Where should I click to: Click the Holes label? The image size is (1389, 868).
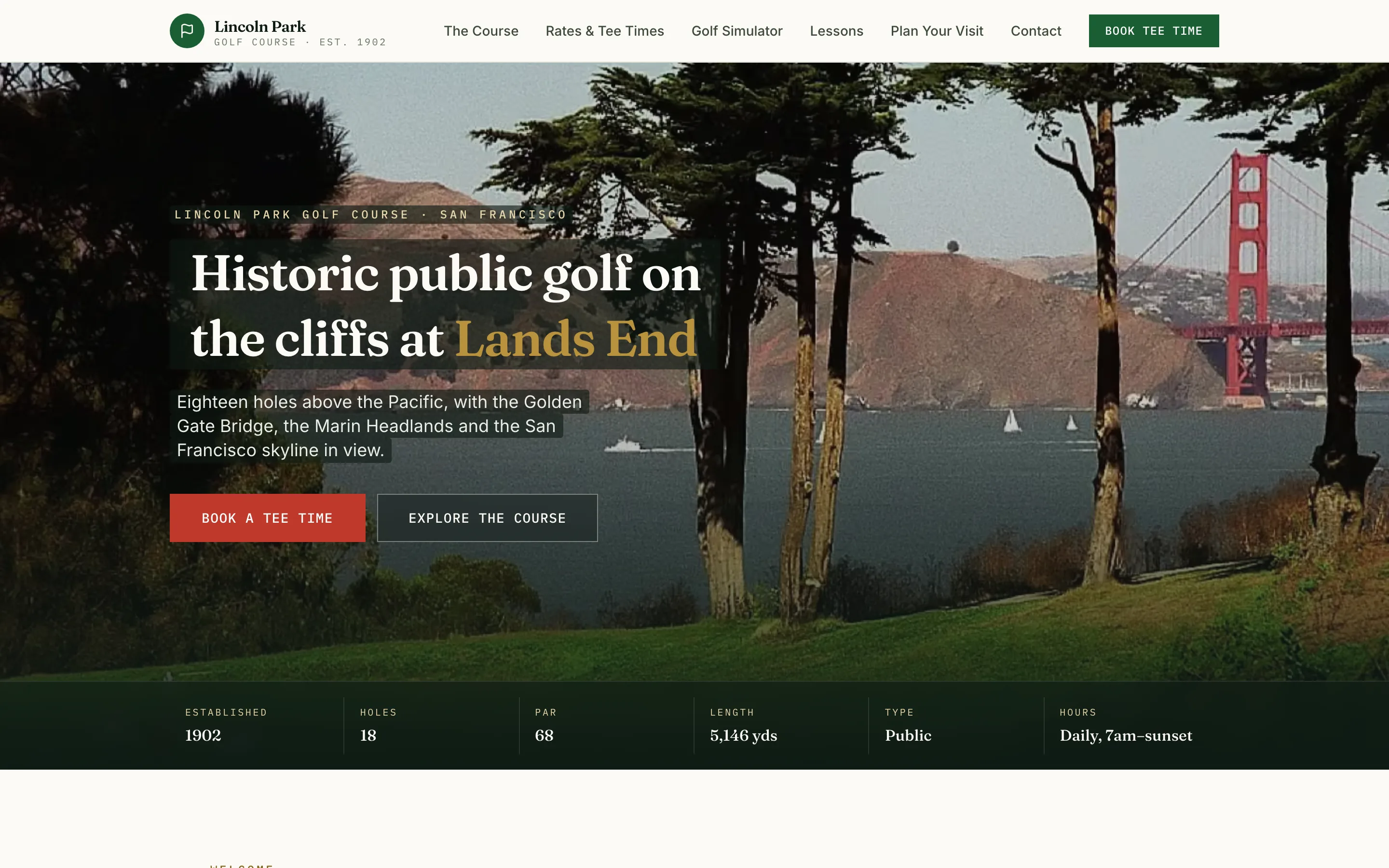378,712
